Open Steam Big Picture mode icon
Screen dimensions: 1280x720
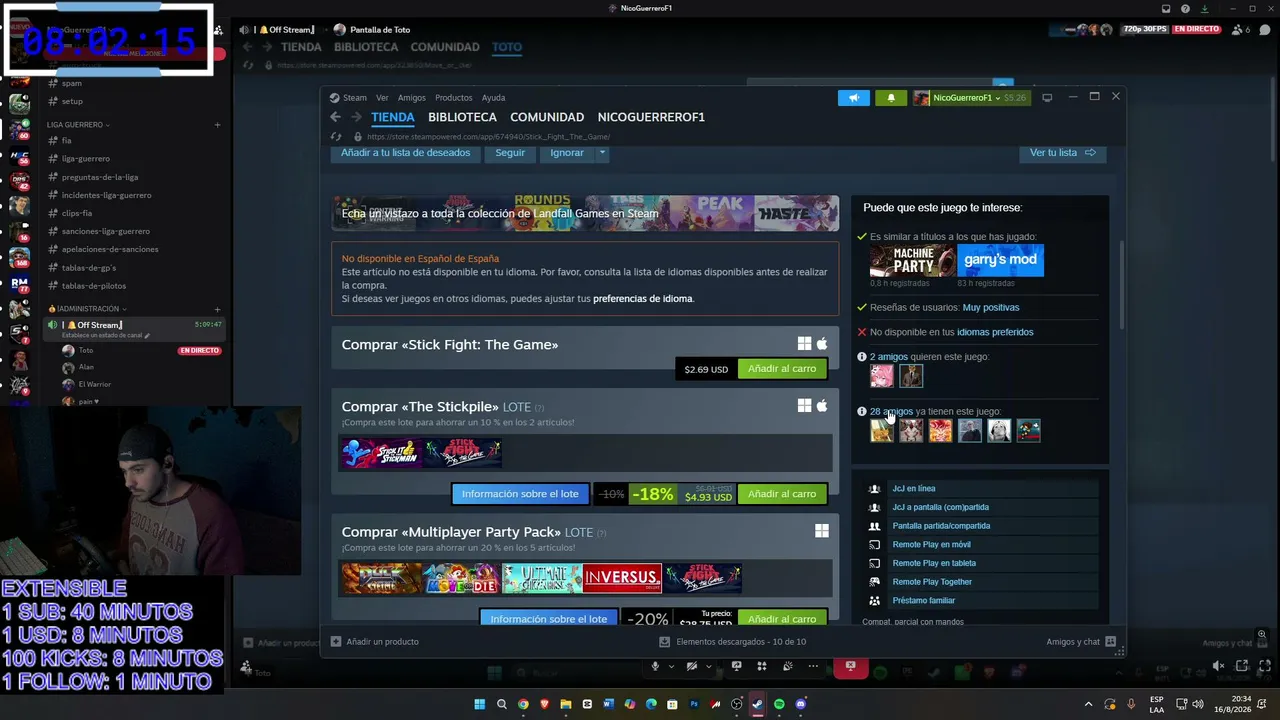[x=1047, y=98]
